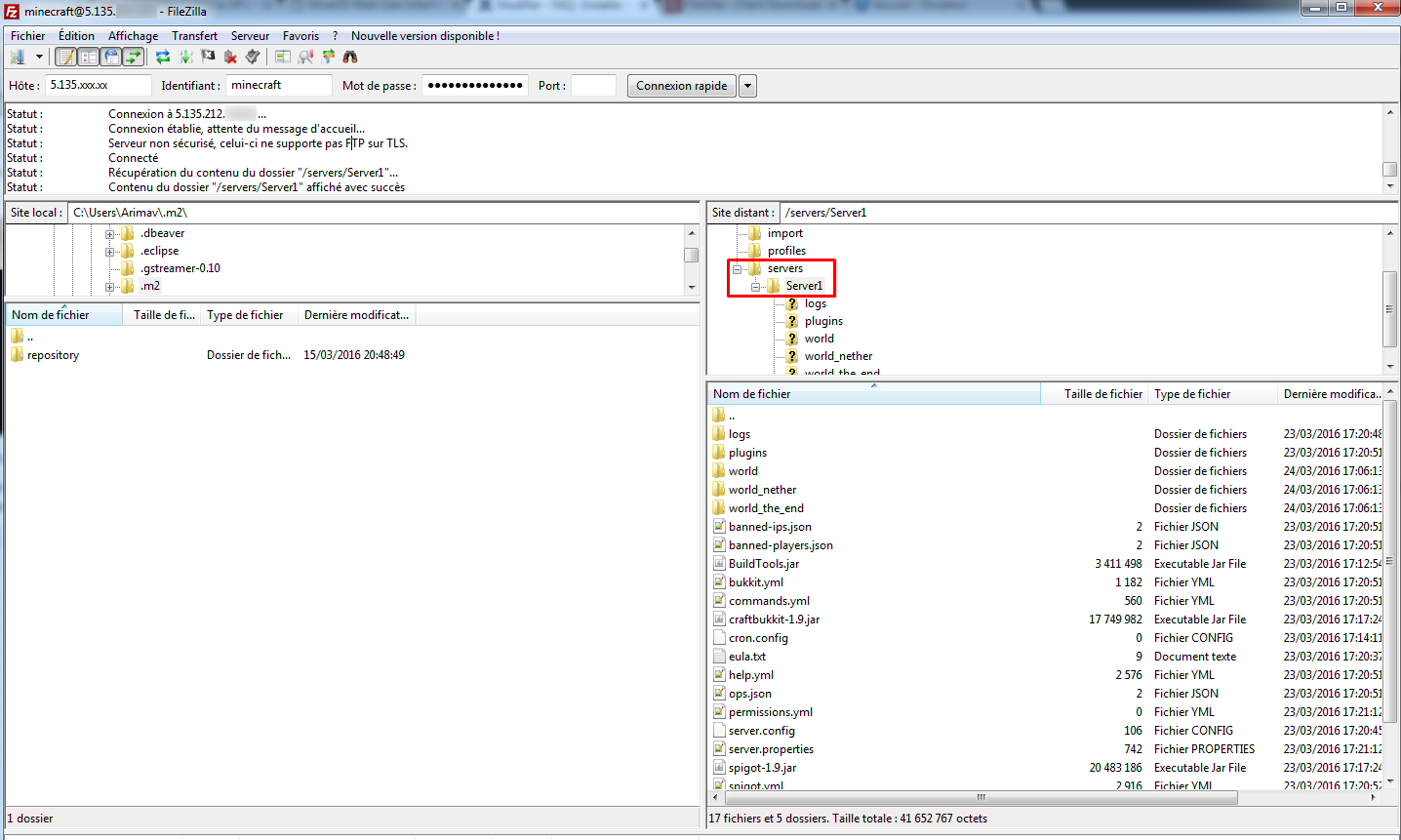Select the spigot-1.9.jar file icon
This screenshot has height=840, width=1401.
pyautogui.click(x=719, y=768)
